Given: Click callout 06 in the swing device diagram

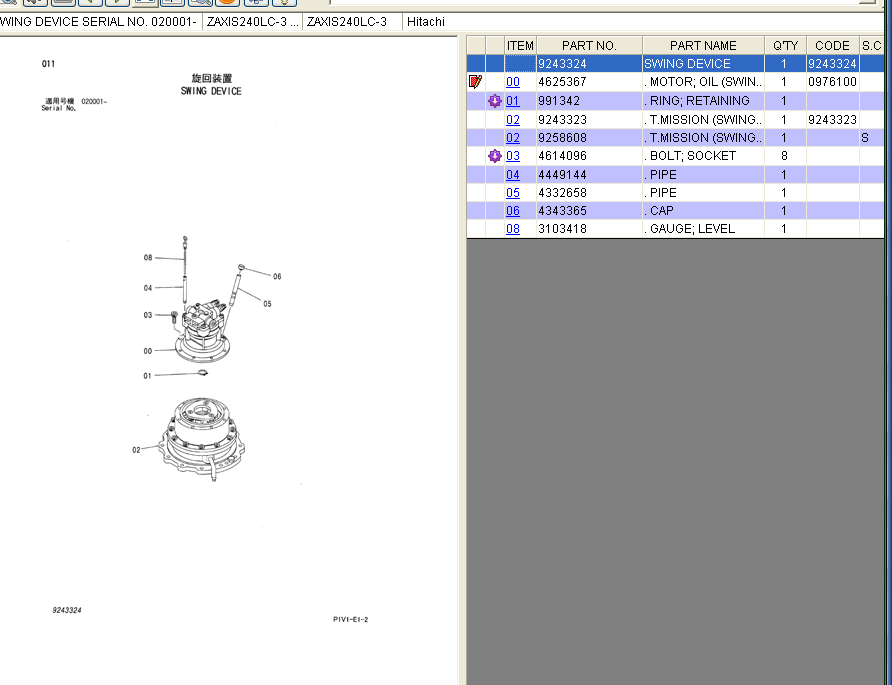Looking at the screenshot, I should click(x=277, y=277).
